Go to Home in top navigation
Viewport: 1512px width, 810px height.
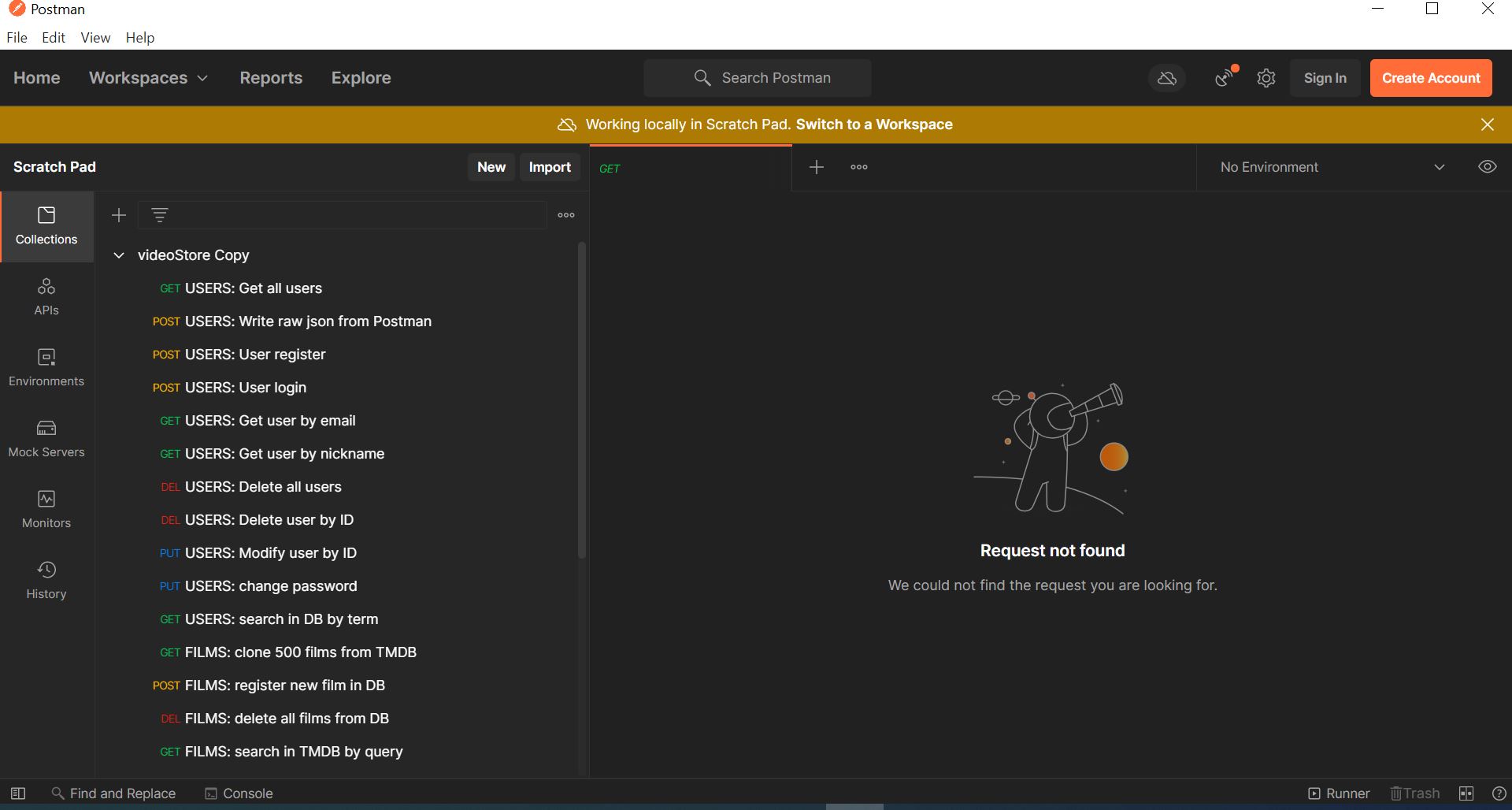point(37,78)
